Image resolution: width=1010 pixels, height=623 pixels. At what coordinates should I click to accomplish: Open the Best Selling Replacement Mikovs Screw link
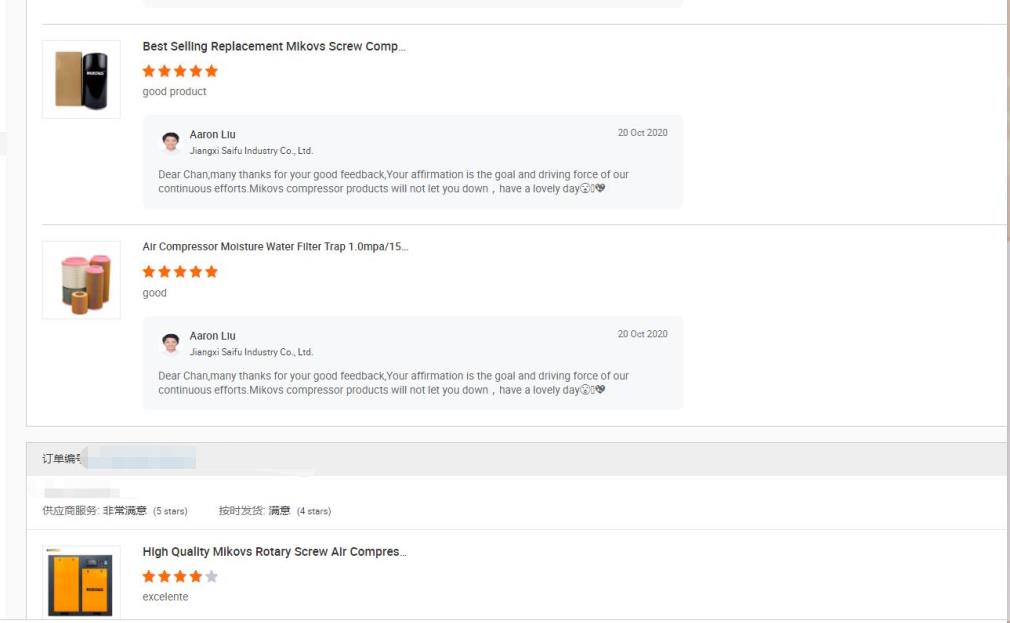click(x=274, y=46)
